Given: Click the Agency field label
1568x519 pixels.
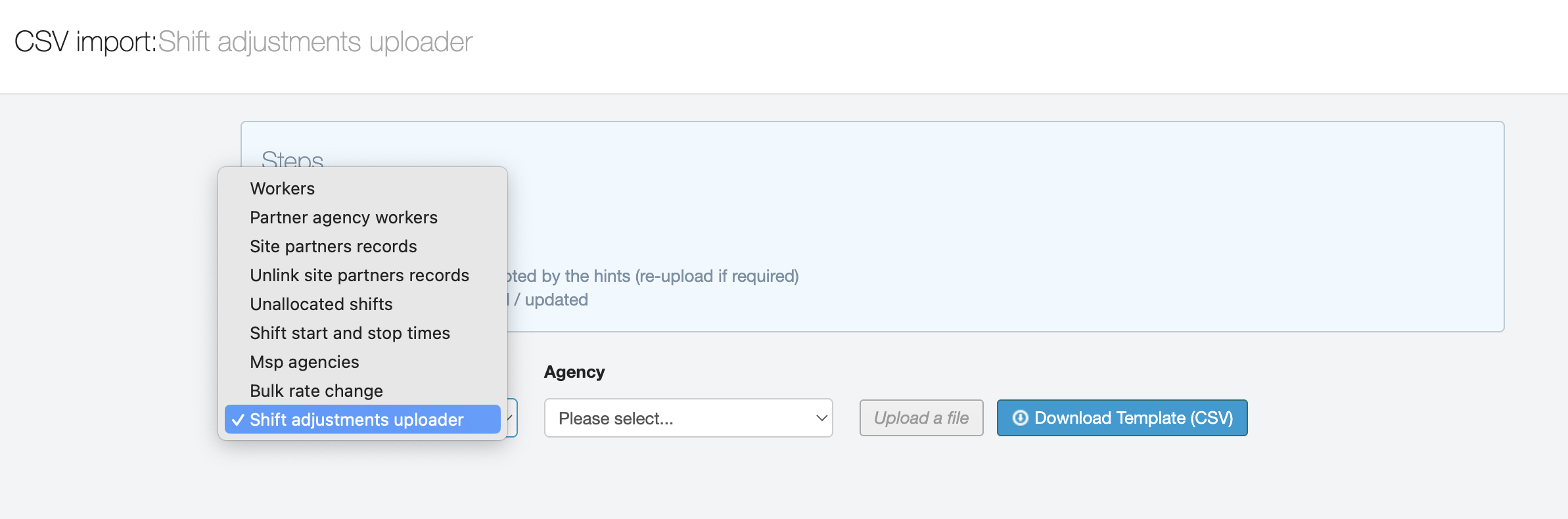Looking at the screenshot, I should click(x=574, y=372).
